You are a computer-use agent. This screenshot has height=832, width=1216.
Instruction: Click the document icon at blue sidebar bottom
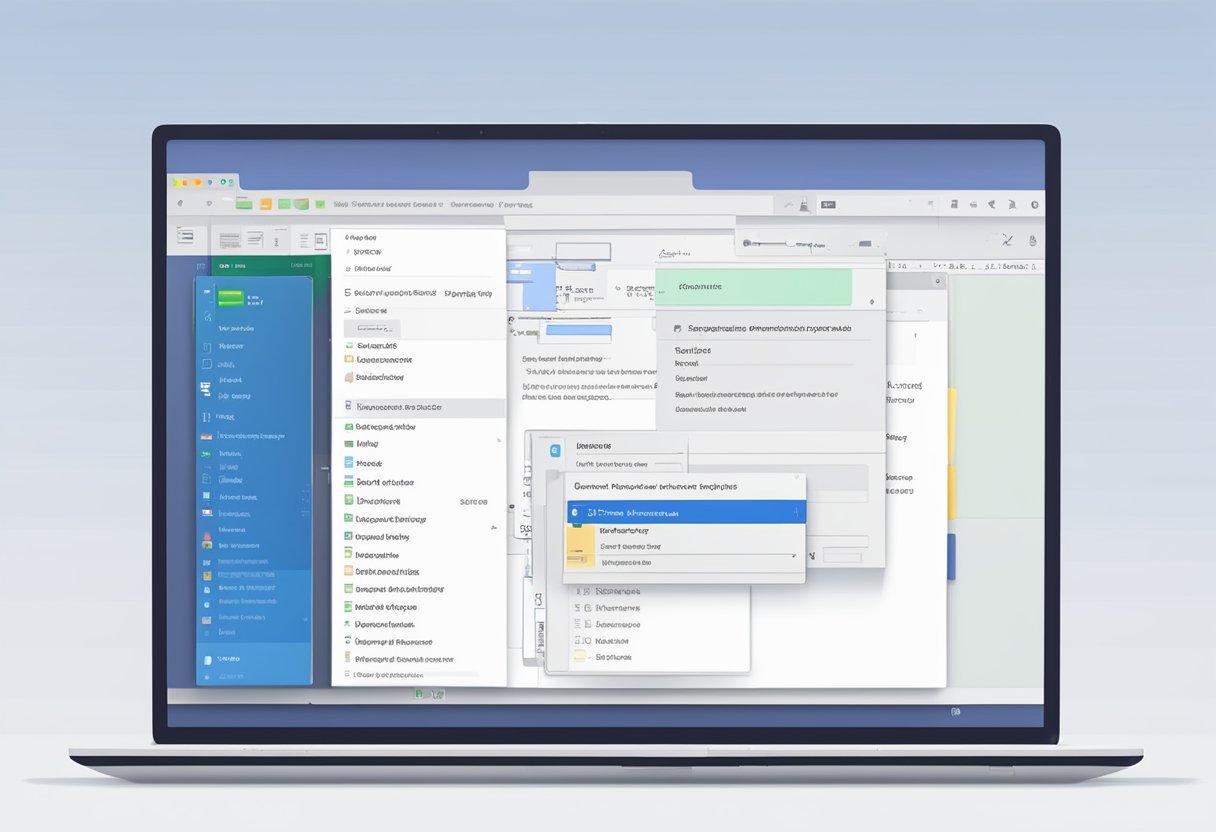207,659
